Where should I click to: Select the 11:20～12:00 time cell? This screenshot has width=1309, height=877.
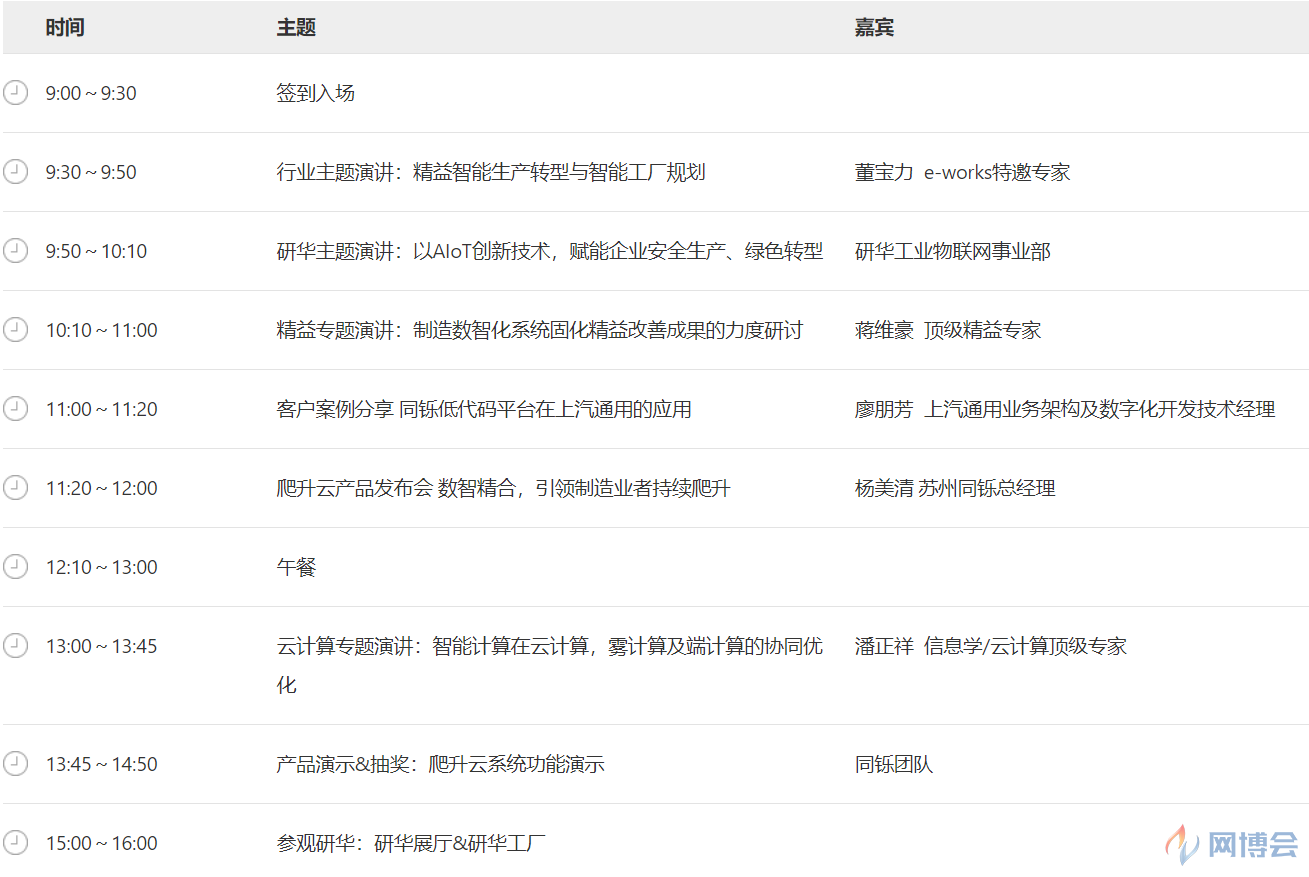(x=102, y=489)
